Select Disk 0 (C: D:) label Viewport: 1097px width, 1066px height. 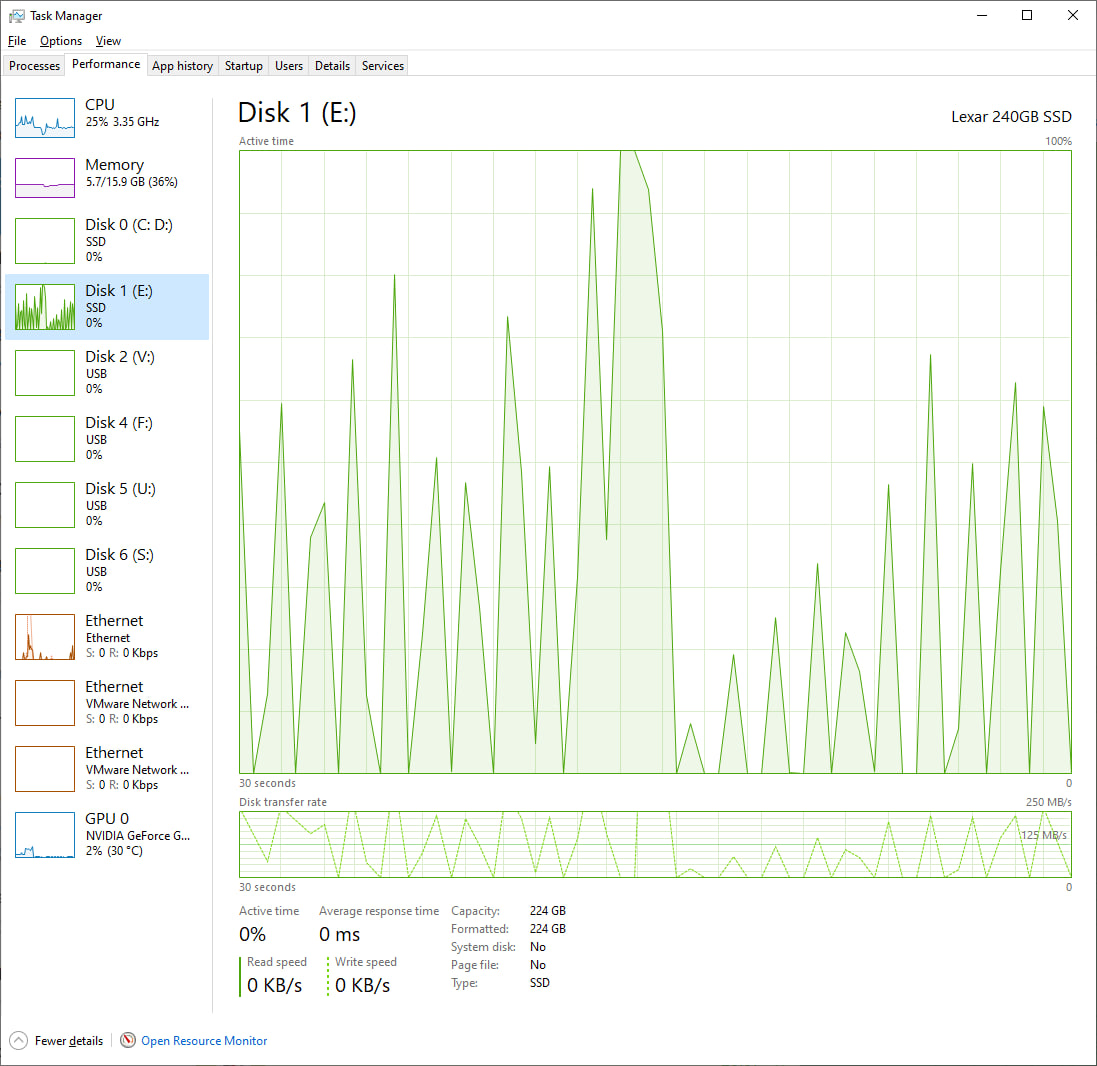pos(129,225)
